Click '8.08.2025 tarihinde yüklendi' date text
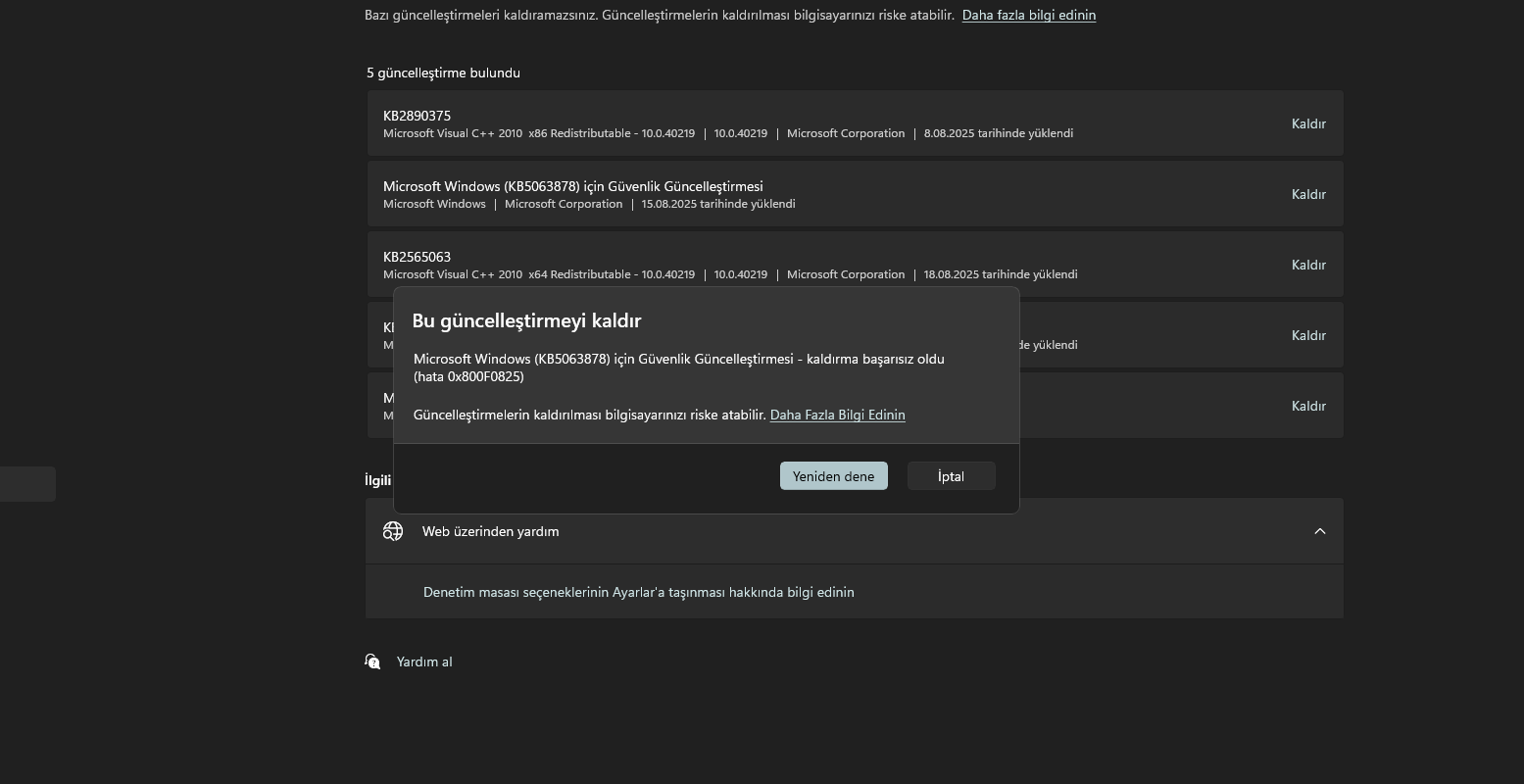This screenshot has width=1524, height=784. pos(998,133)
